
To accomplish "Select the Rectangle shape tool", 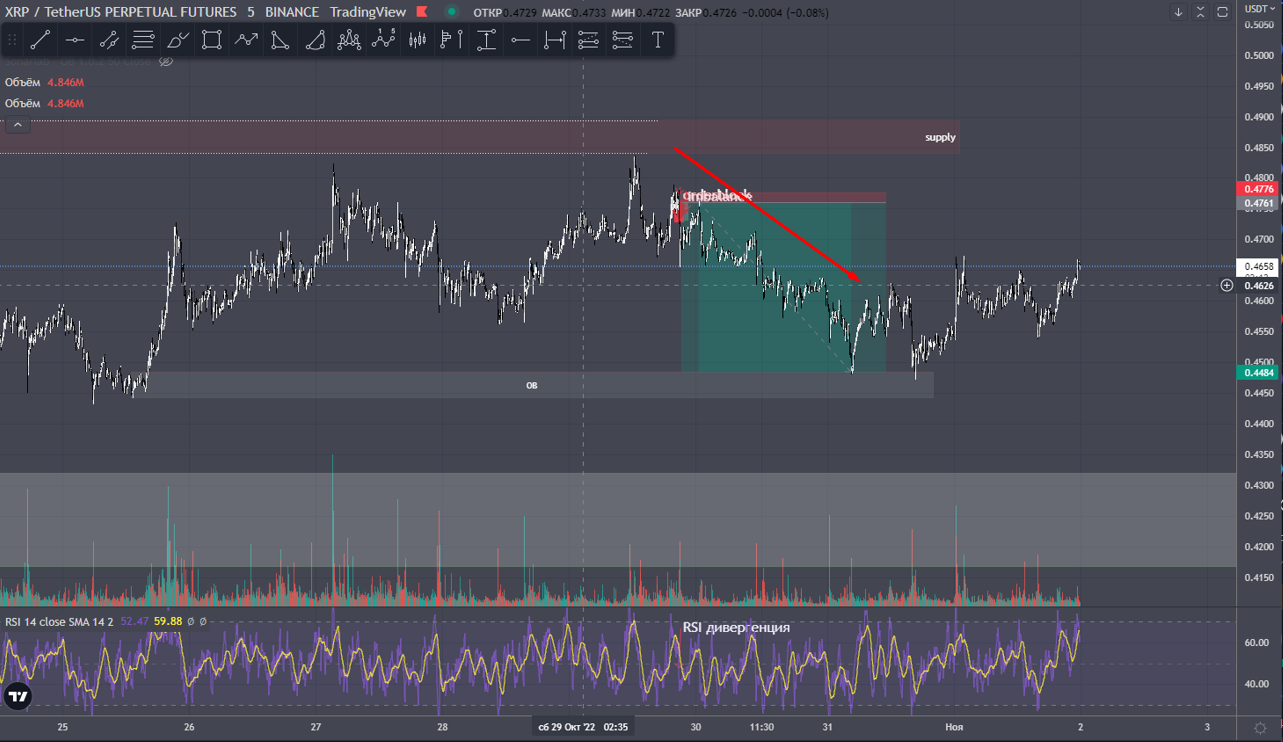I will [x=211, y=40].
